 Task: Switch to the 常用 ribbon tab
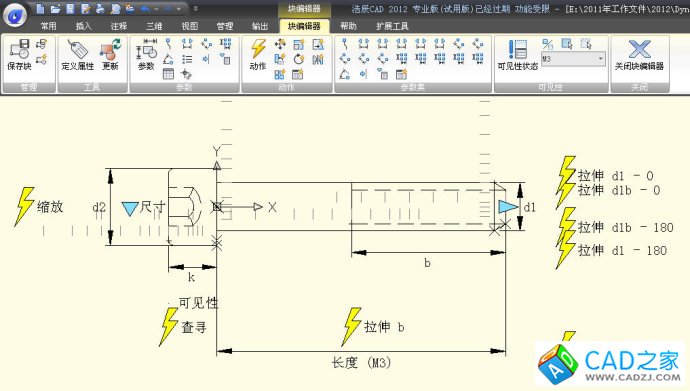coord(48,26)
